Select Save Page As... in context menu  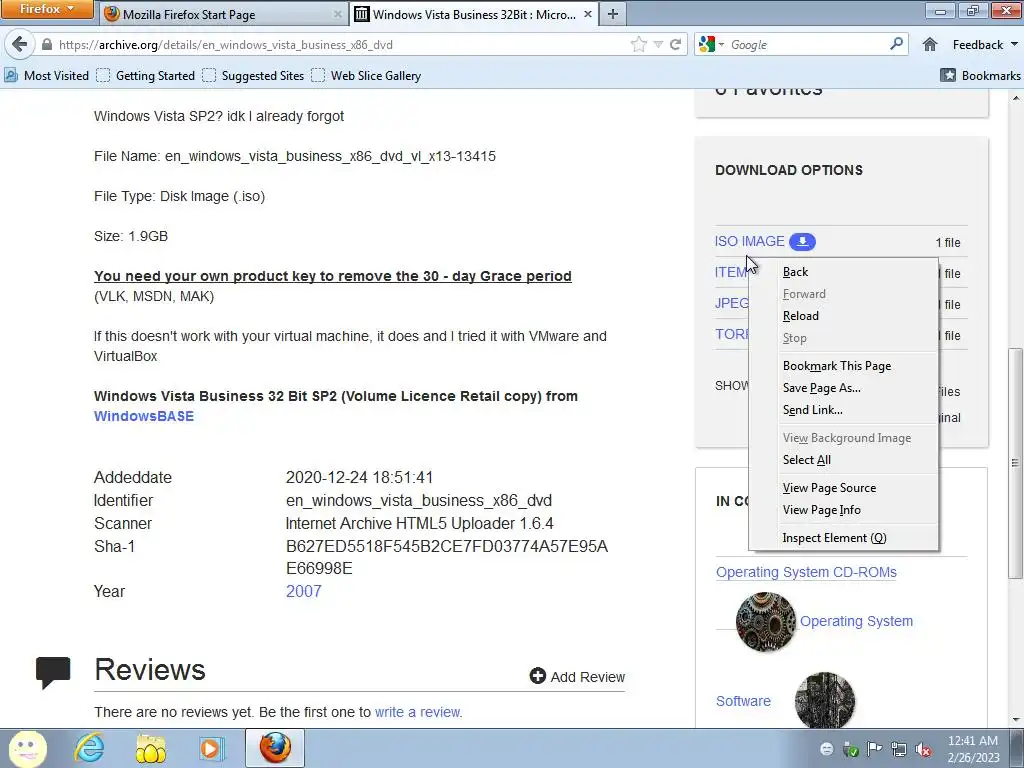tap(843, 388)
